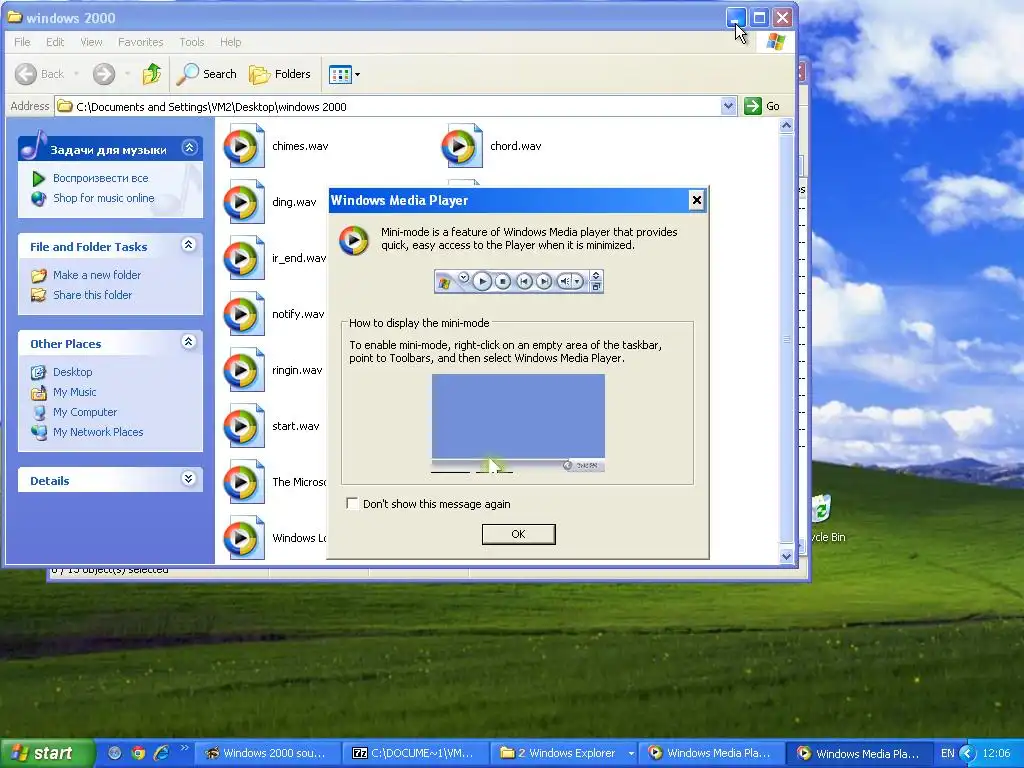Screen dimensions: 1024x768
Task: Click Share this folder link
Action: click(x=92, y=295)
